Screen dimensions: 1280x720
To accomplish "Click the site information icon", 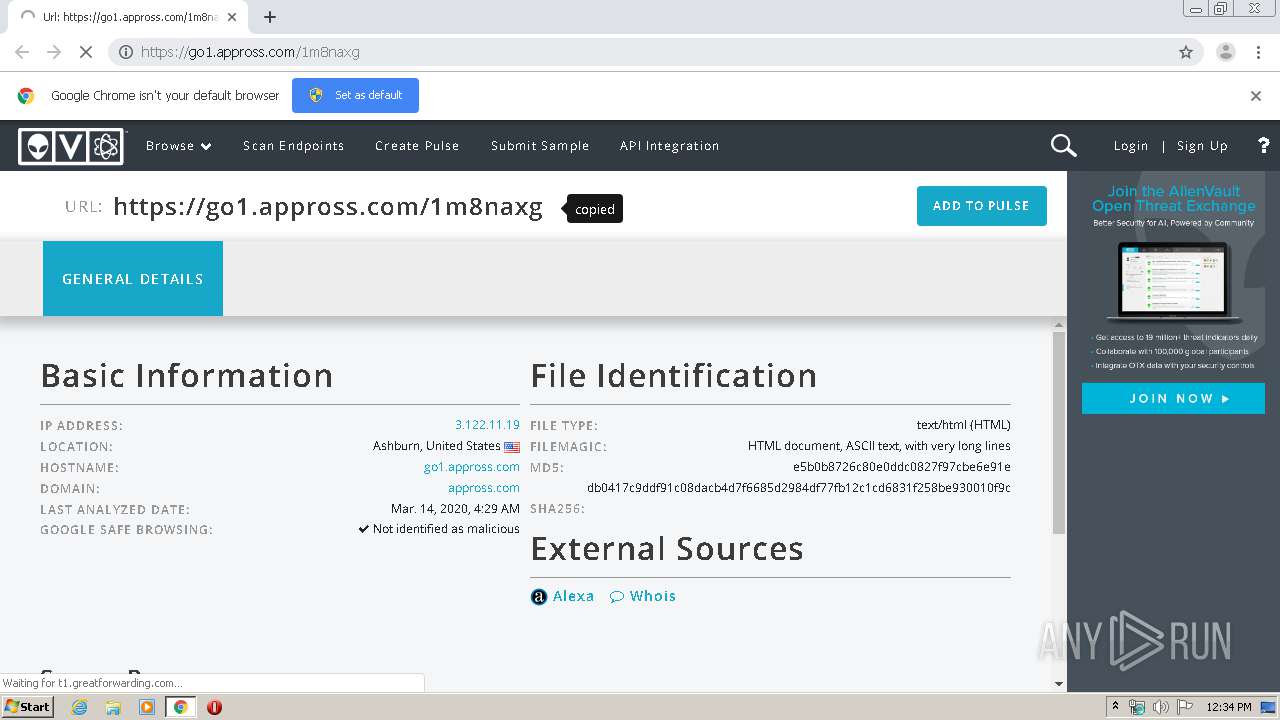I will 126,52.
